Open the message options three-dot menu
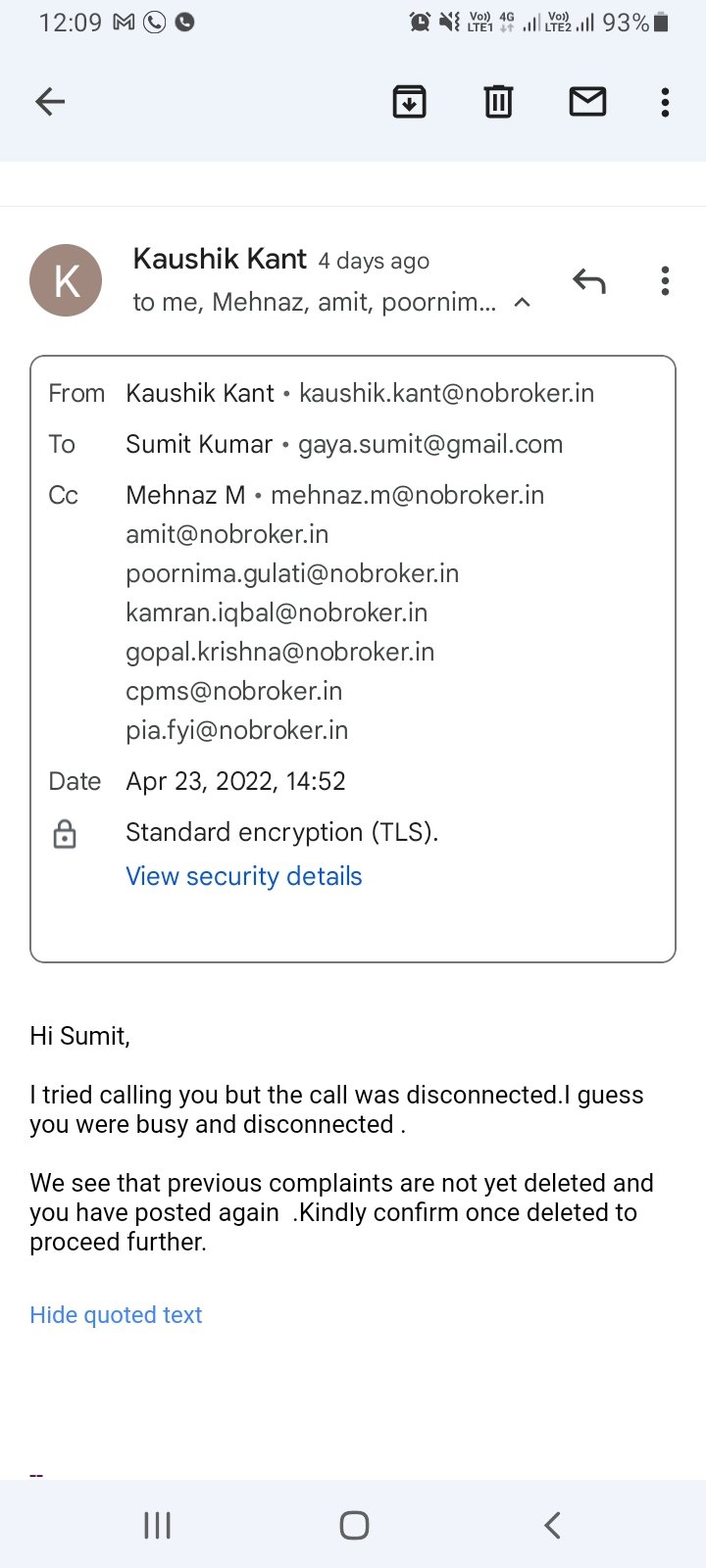The height and width of the screenshot is (1568, 706). tap(665, 281)
